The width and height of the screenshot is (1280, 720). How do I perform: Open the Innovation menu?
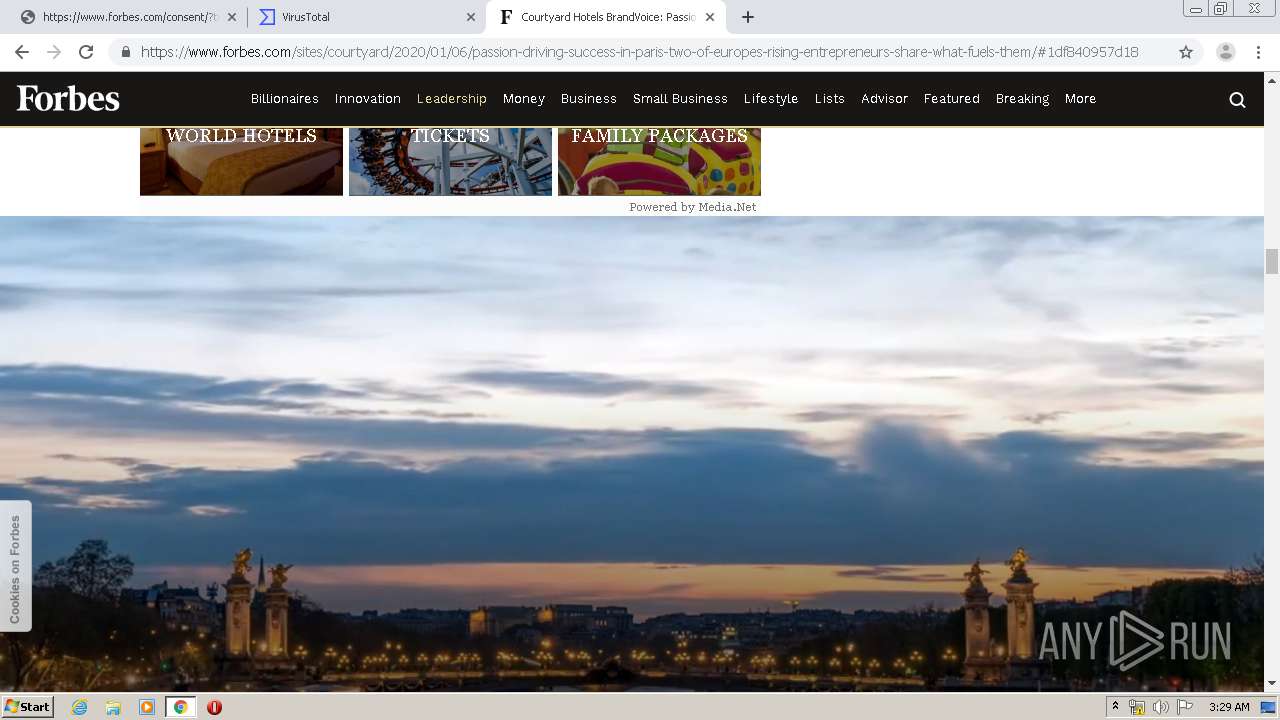tap(368, 99)
